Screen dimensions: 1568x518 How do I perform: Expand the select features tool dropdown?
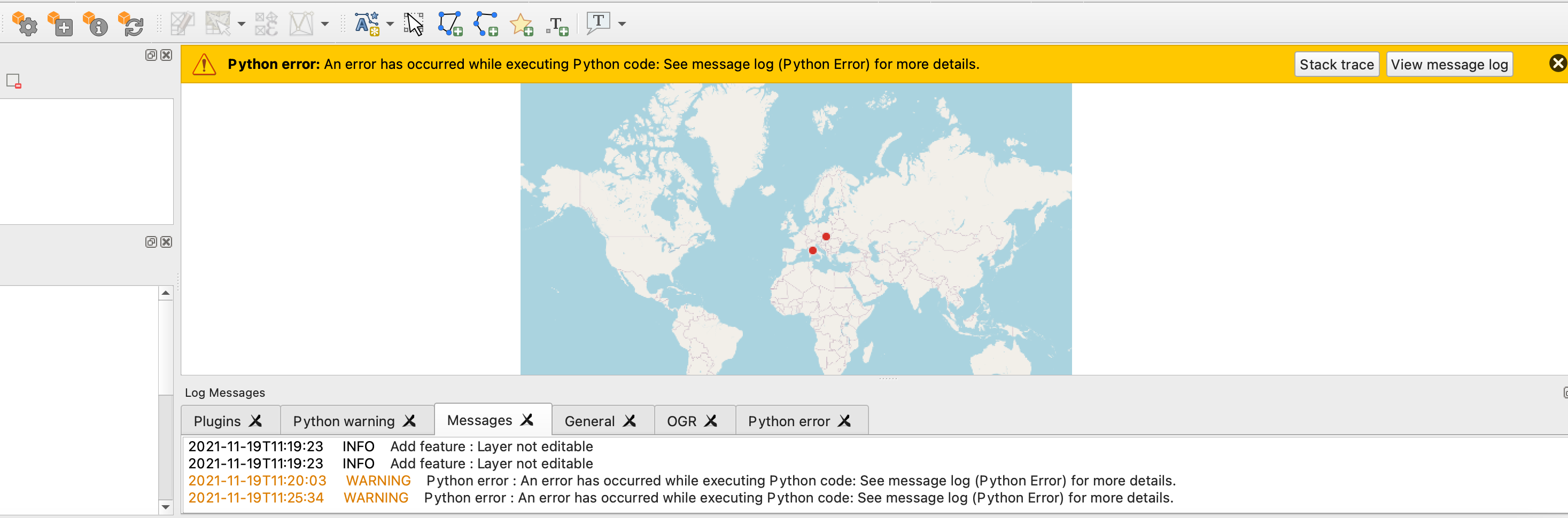[x=242, y=25]
